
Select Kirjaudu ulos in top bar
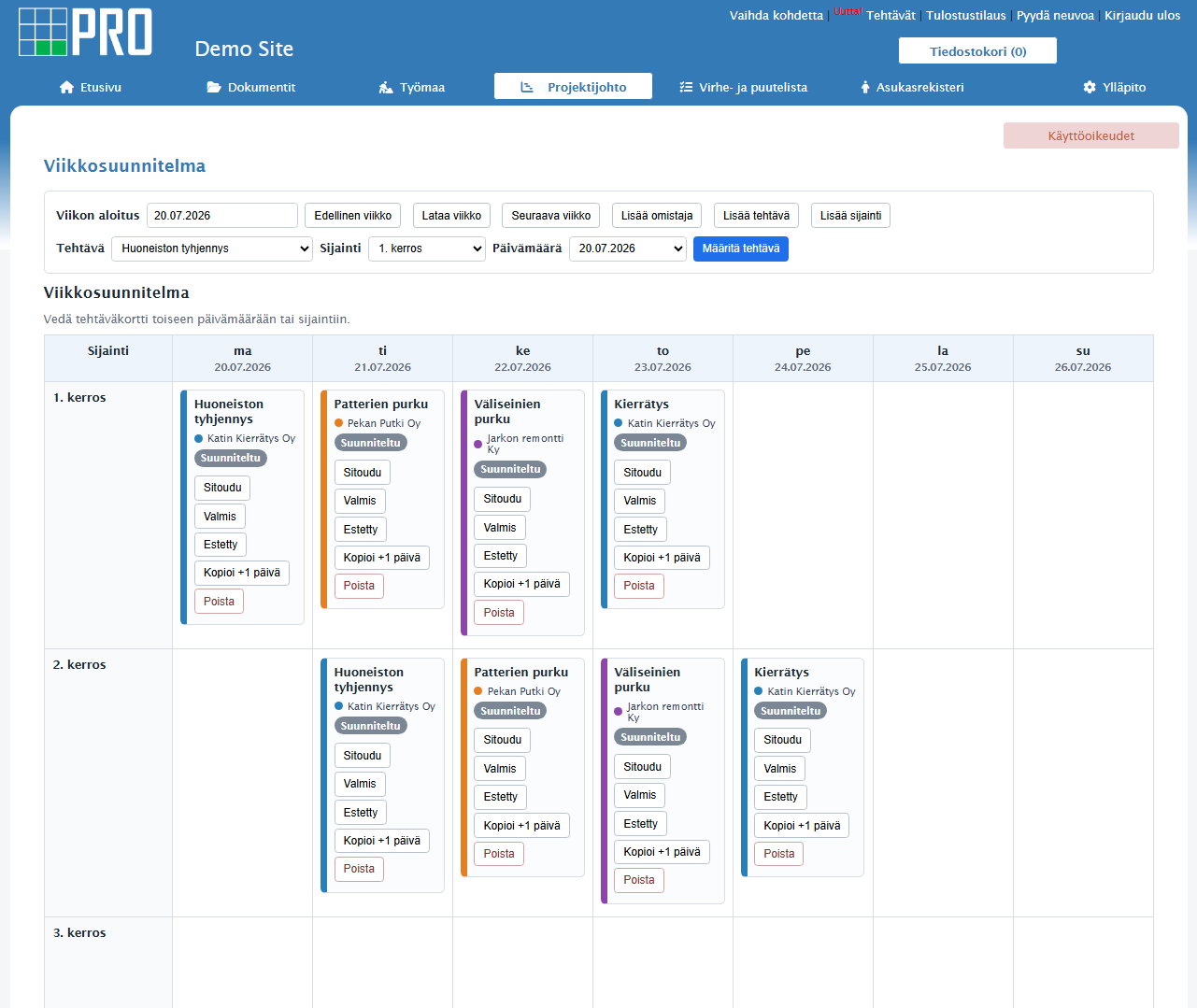coord(1142,15)
